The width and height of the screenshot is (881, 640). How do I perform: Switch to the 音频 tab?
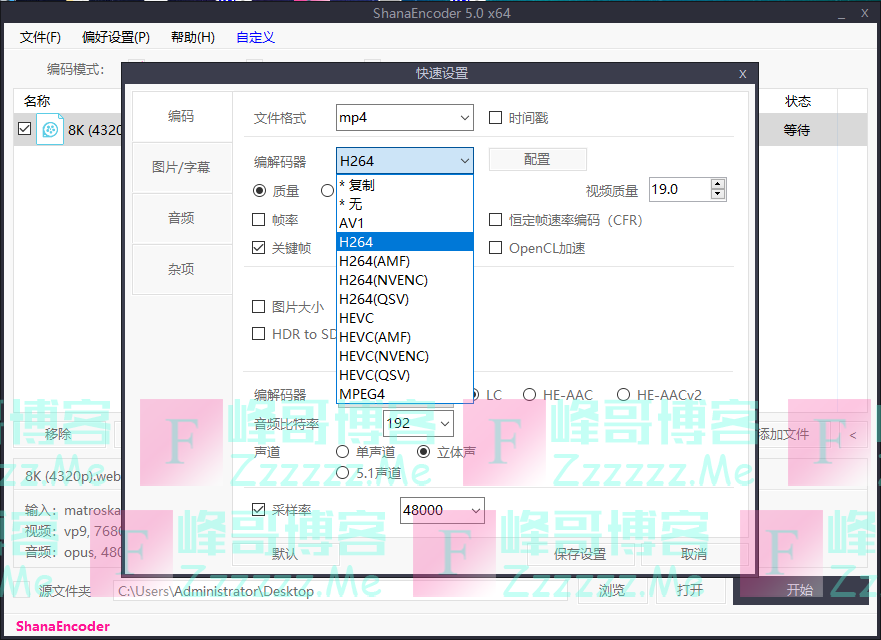pos(181,218)
